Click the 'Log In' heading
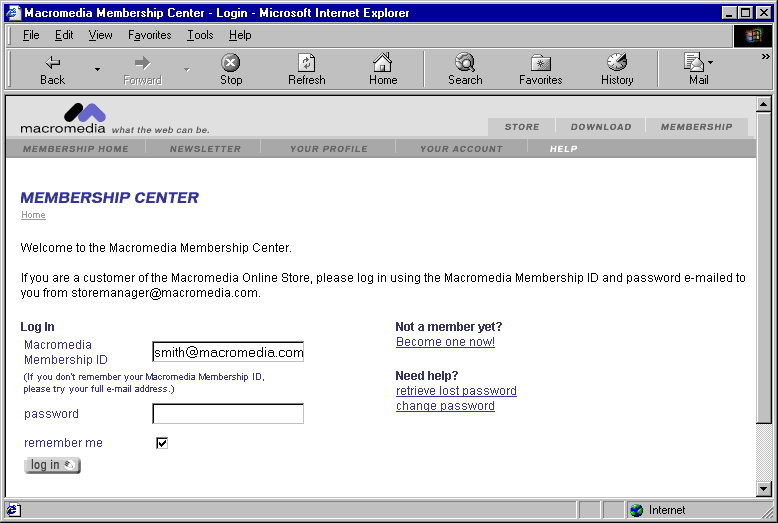778x523 pixels. pyautogui.click(x=37, y=327)
